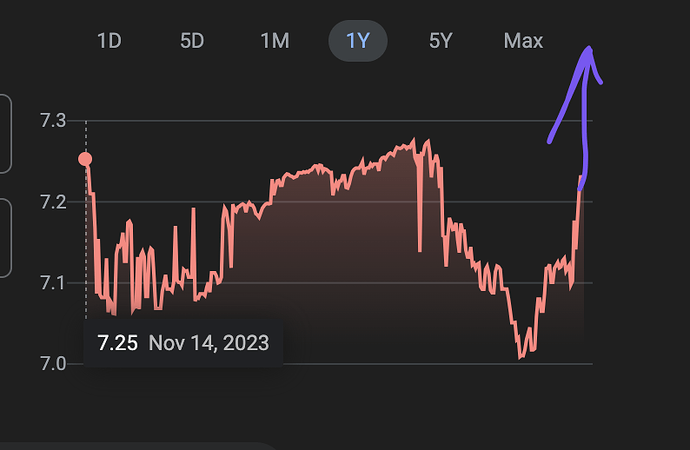The image size is (690, 450).
Task: Switch chart to 5Y view
Action: [440, 41]
